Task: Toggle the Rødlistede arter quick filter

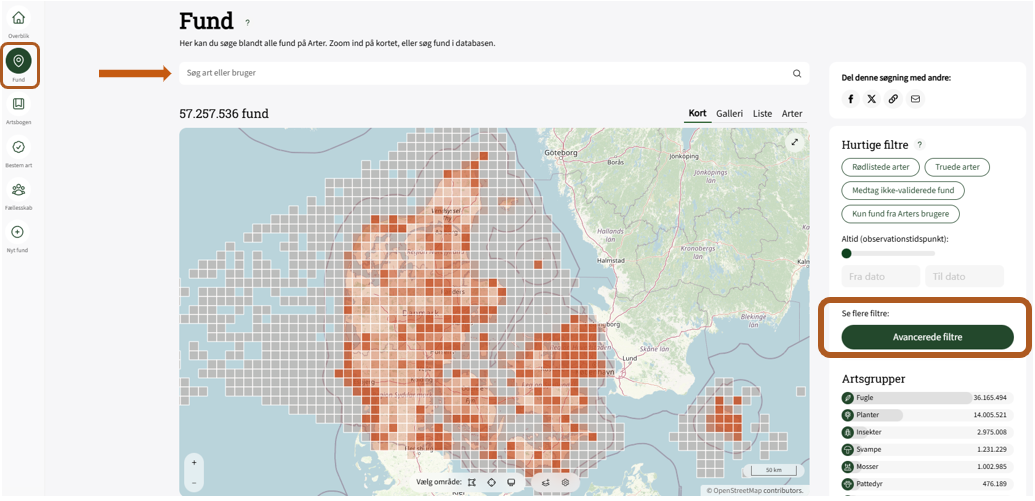Action: [x=880, y=167]
